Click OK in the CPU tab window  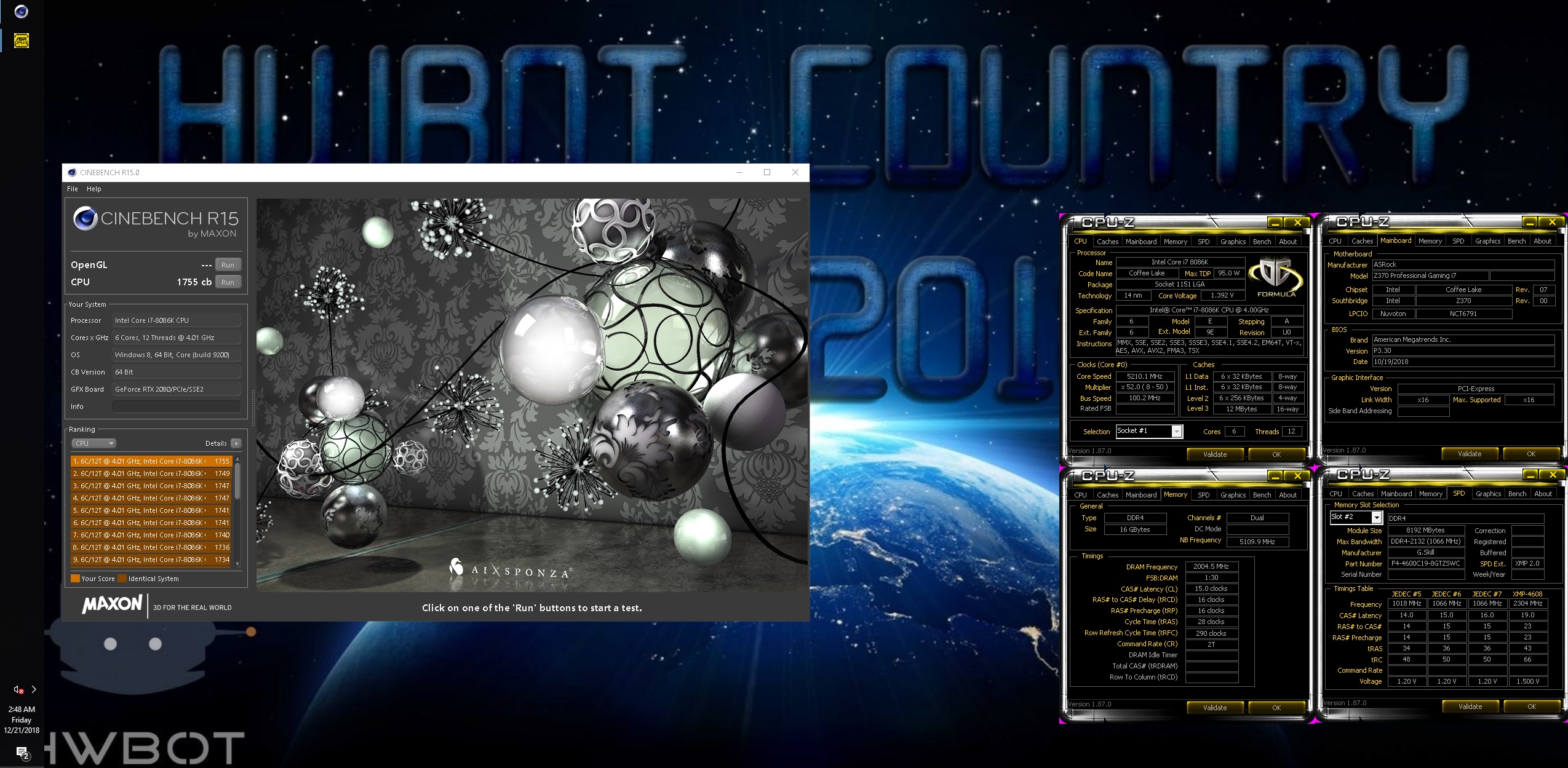(x=1276, y=454)
